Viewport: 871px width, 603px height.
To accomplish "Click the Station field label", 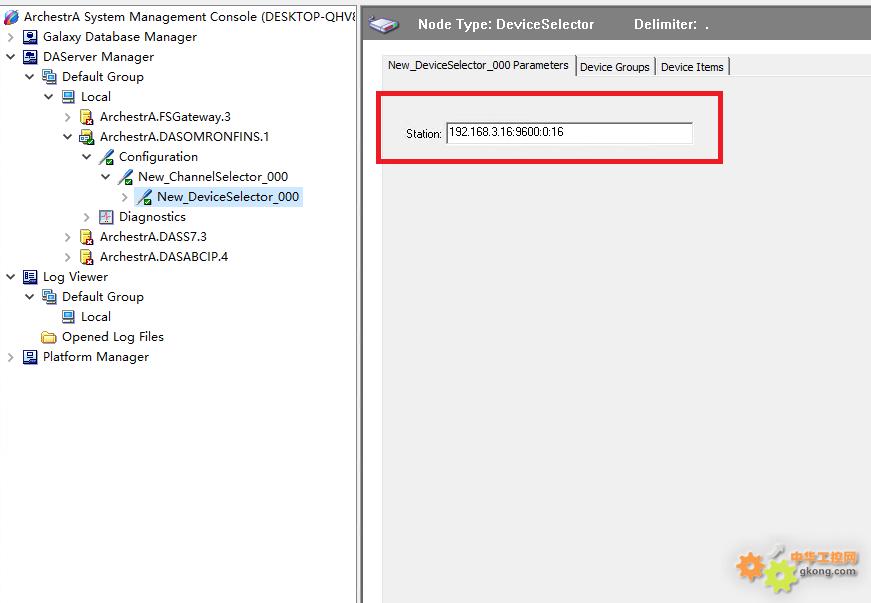I will click(x=424, y=134).
